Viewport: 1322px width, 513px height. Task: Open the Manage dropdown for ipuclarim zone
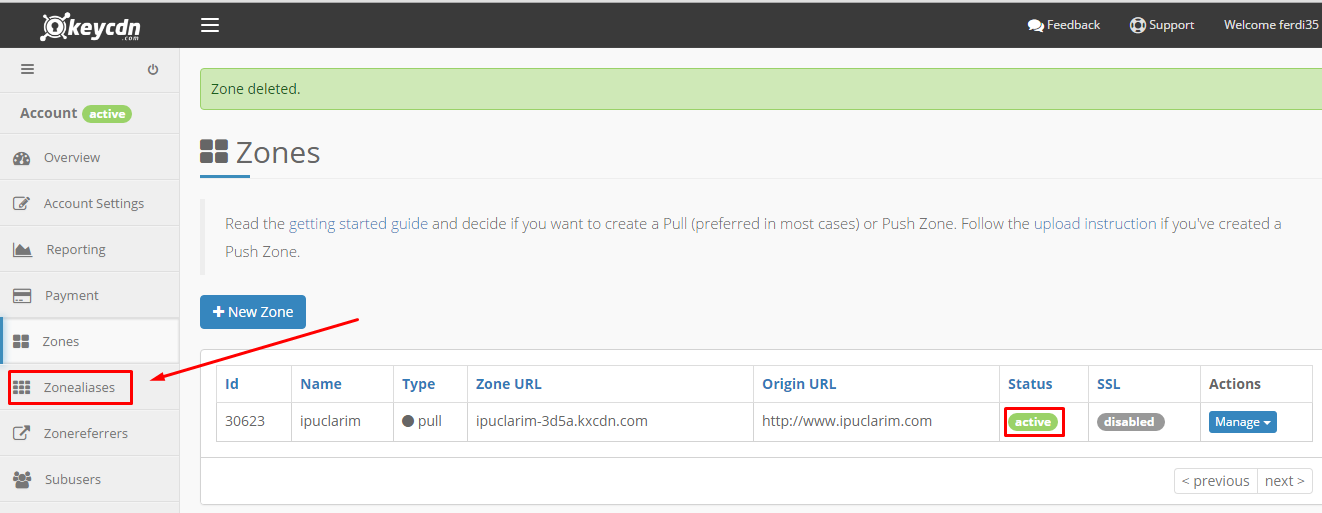click(x=1243, y=422)
